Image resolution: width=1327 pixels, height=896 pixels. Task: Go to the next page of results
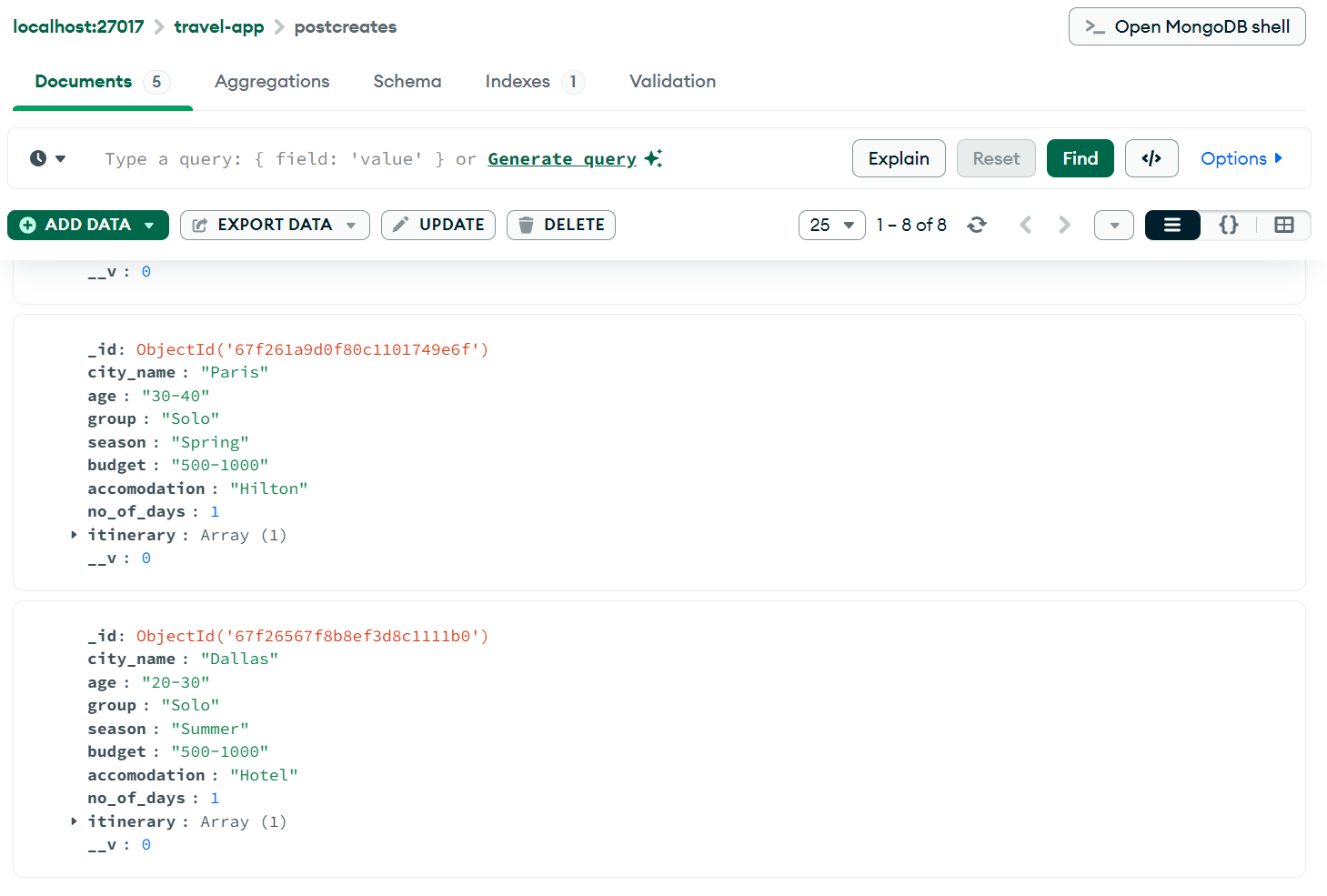point(1064,225)
